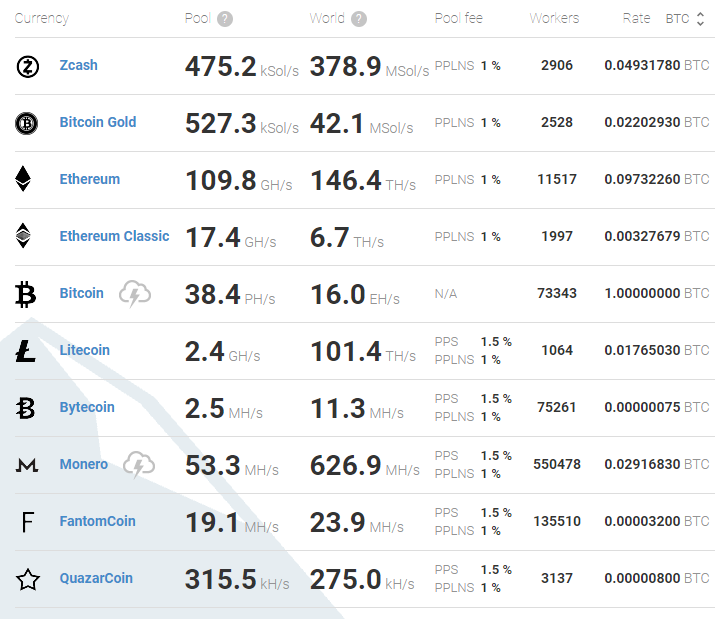This screenshot has height=619, width=725.
Task: Click the cloud lightning icon beside Bitcoin
Action: (135, 294)
